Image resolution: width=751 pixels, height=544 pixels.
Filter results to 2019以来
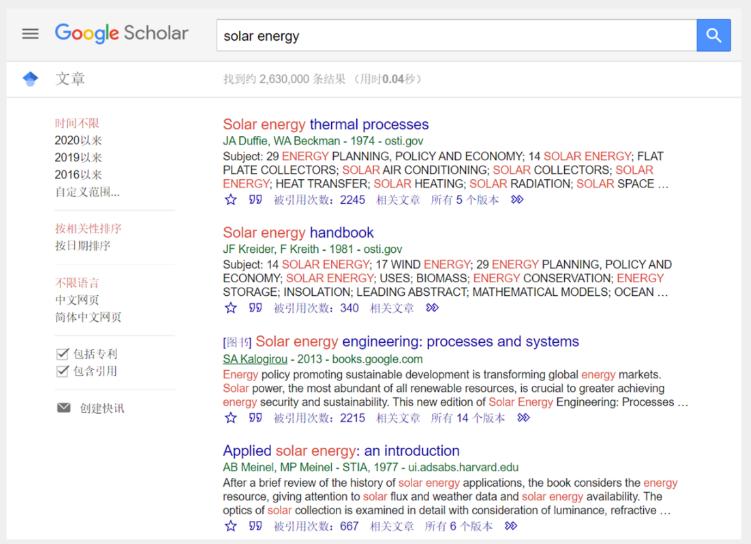click(78, 158)
